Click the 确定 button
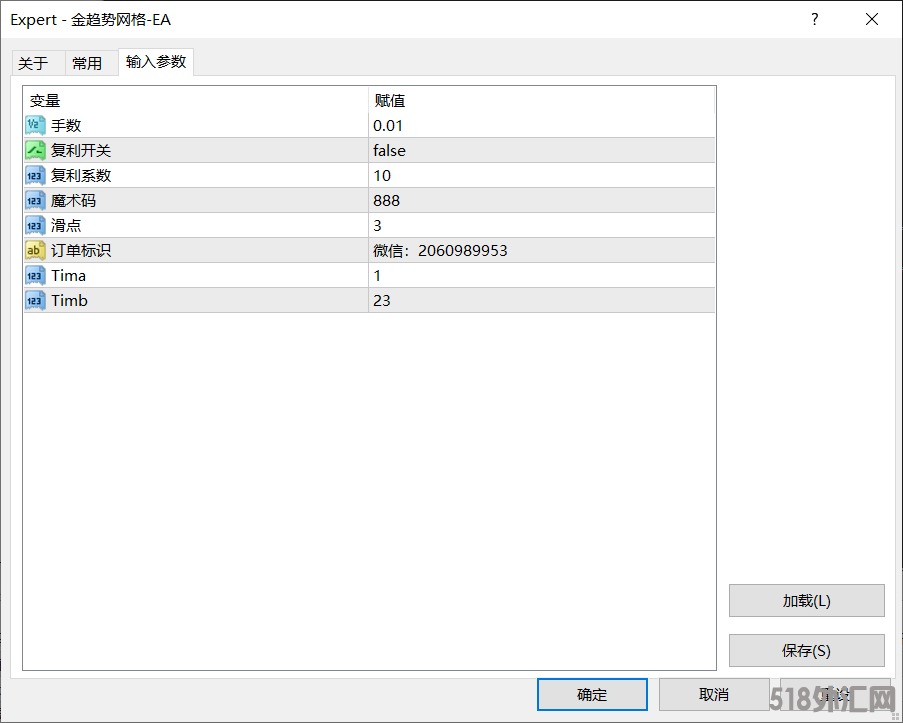903x723 pixels. point(592,694)
